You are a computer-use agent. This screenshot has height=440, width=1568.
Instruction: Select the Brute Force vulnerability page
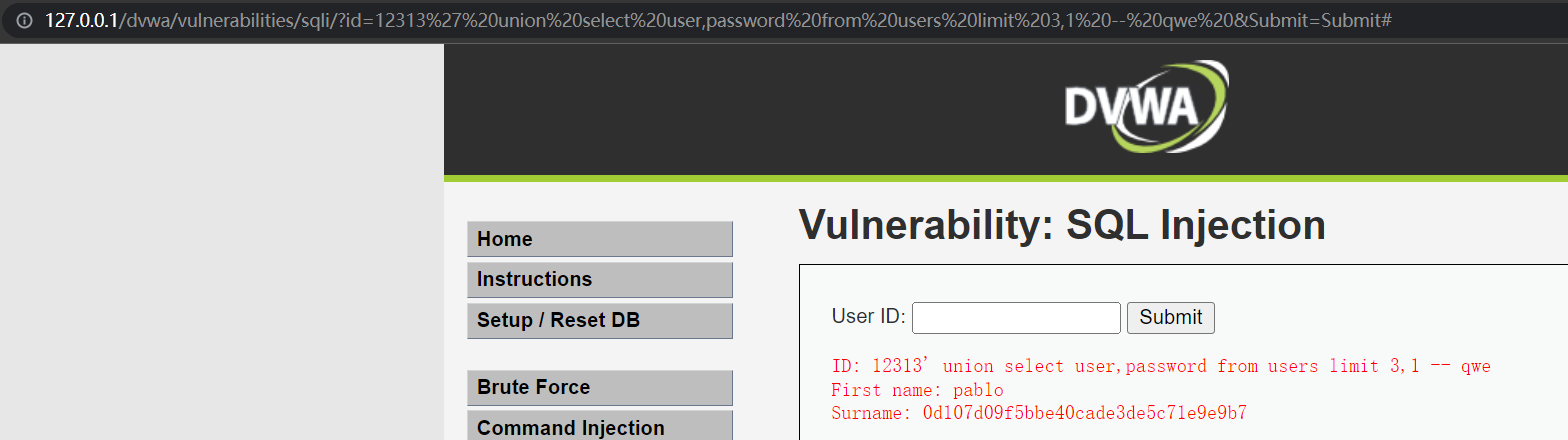(600, 387)
